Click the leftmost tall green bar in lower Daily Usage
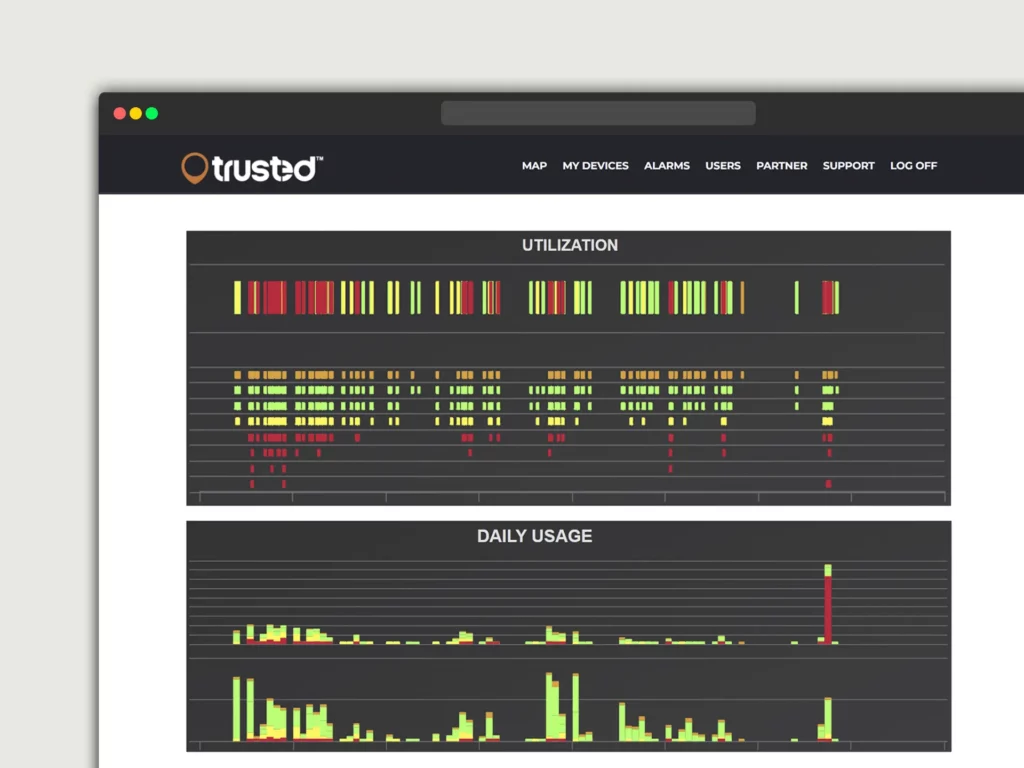Screen dimensions: 1024x768 click(x=237, y=708)
